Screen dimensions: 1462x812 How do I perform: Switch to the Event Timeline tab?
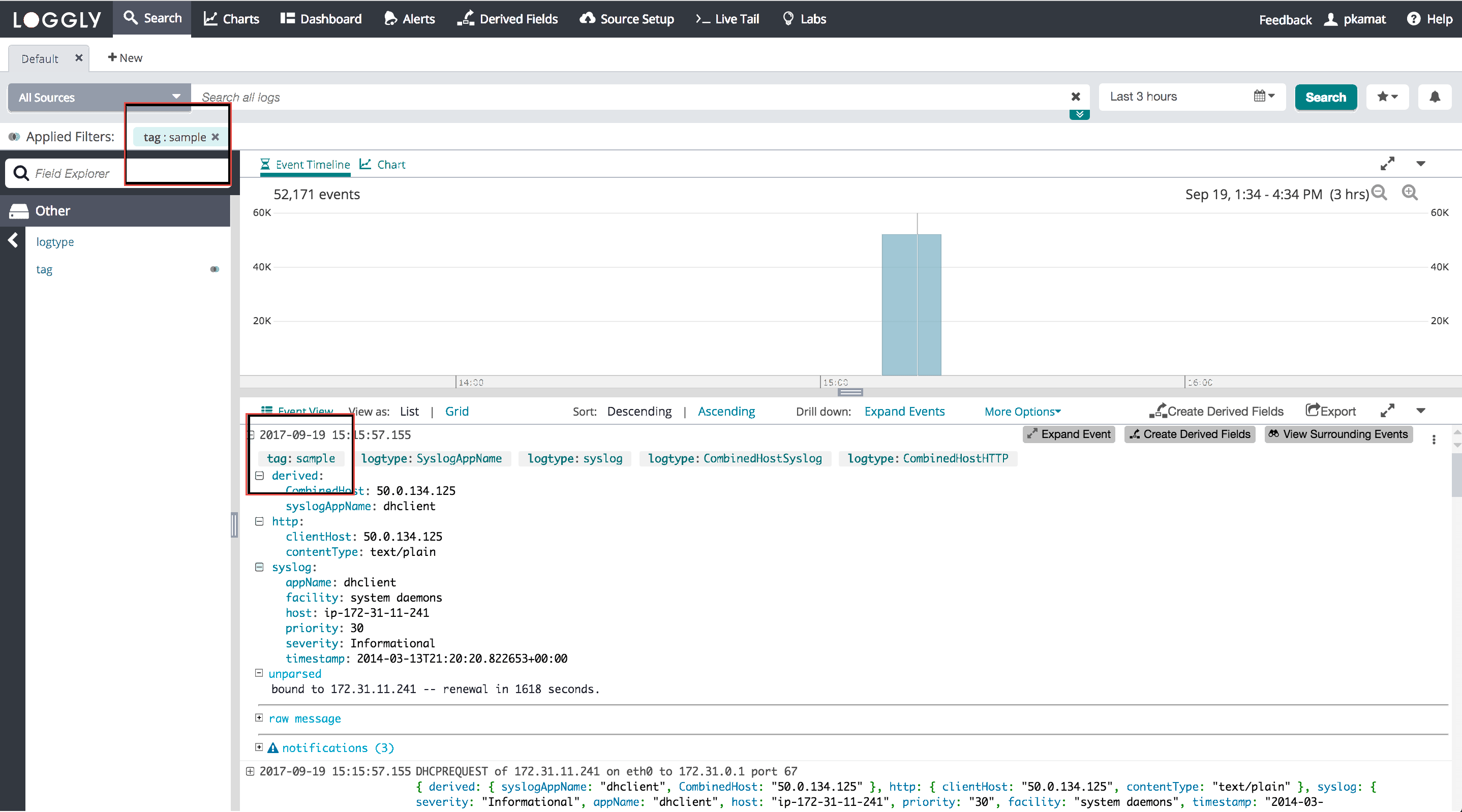[306, 165]
